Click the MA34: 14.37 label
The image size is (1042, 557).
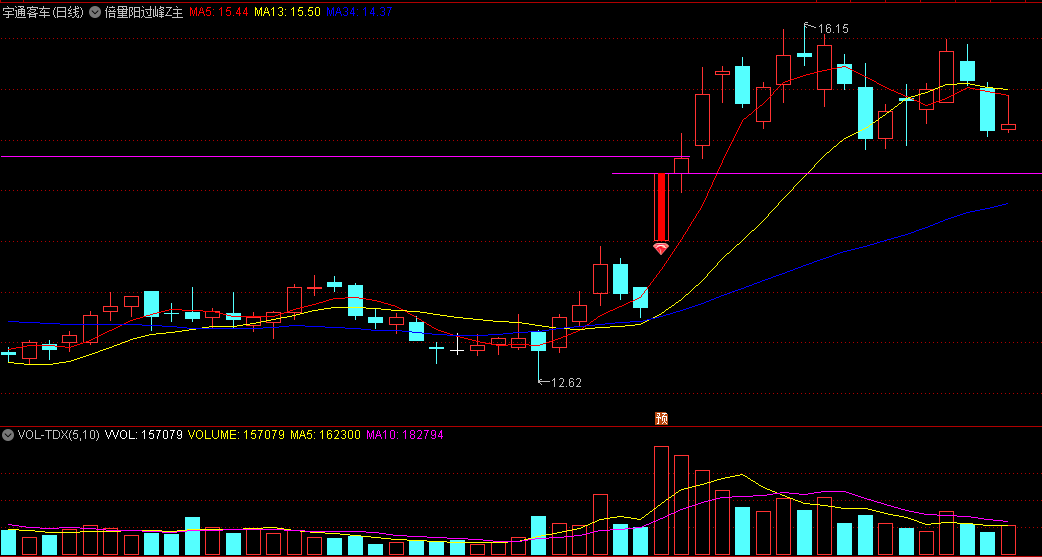[360, 13]
